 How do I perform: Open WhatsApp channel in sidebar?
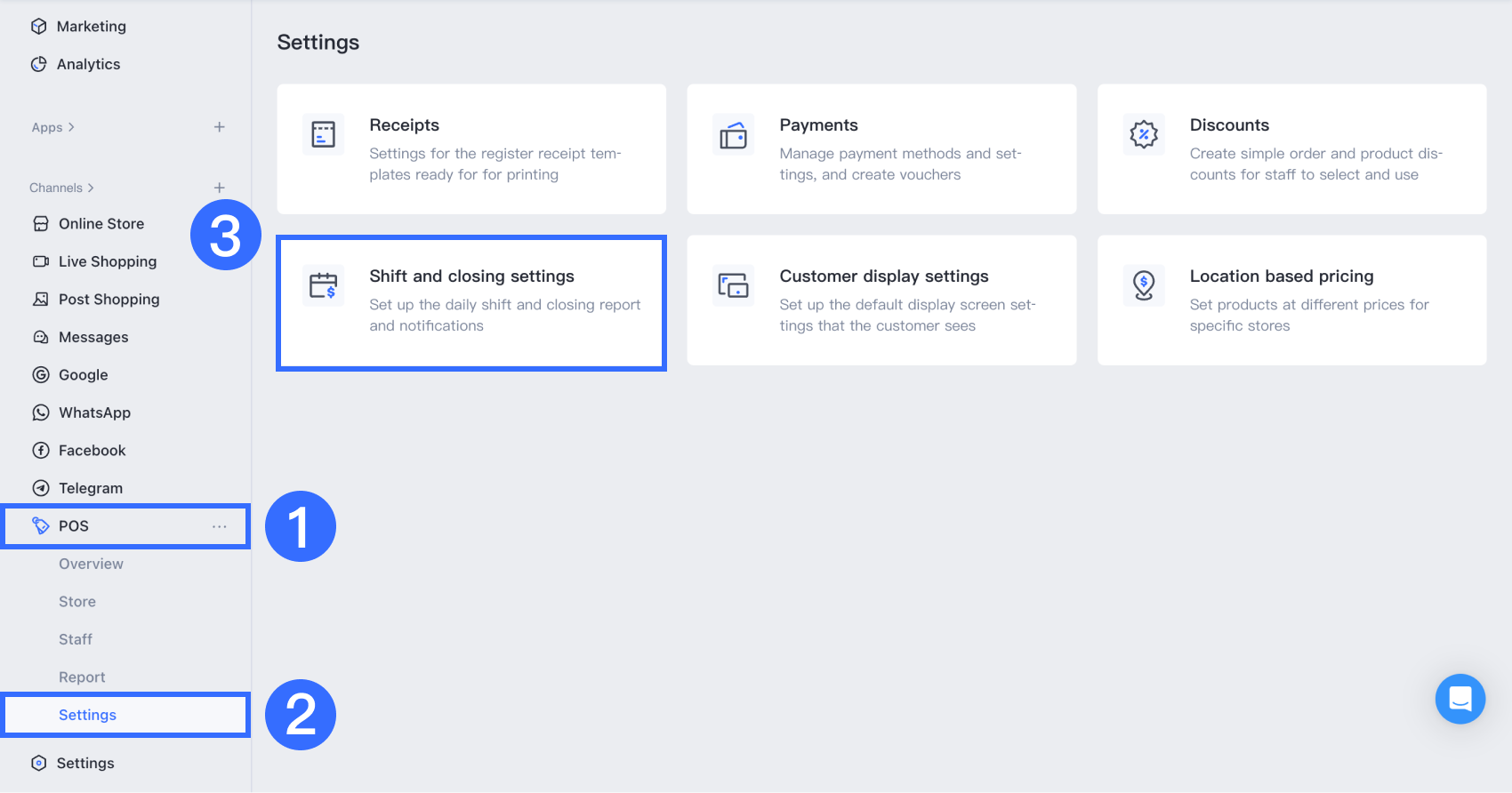tap(94, 413)
